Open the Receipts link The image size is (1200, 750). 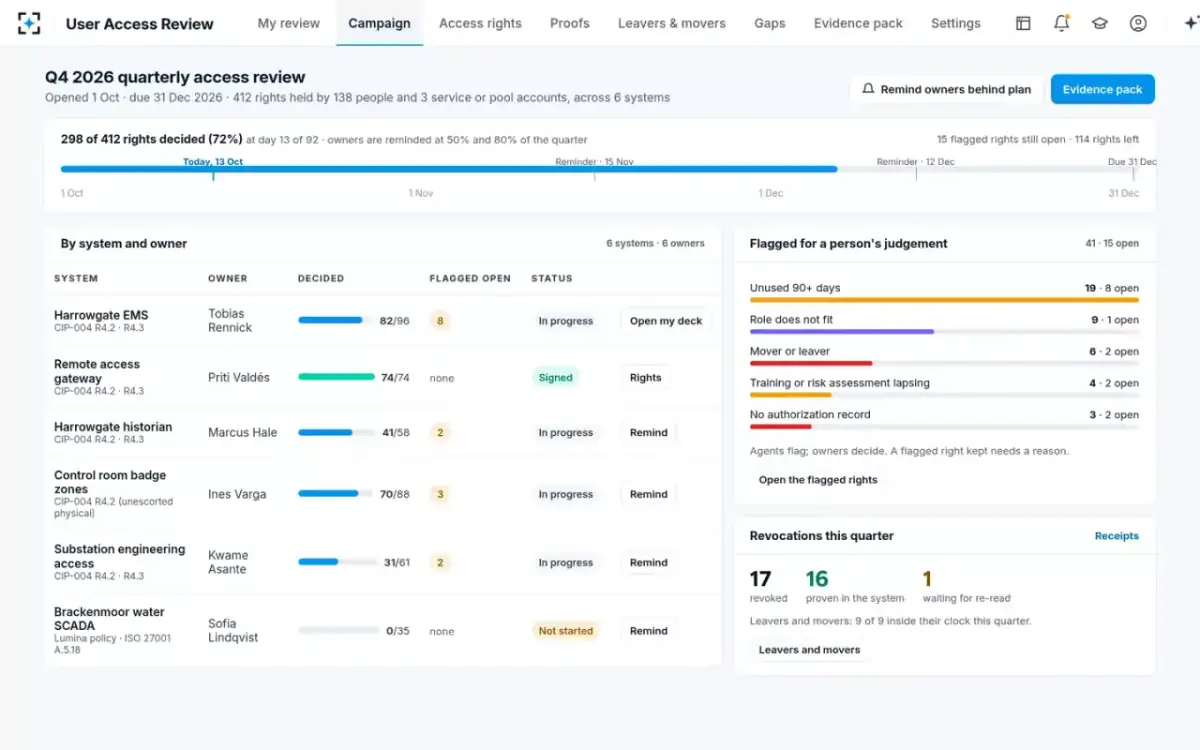[x=1116, y=536]
